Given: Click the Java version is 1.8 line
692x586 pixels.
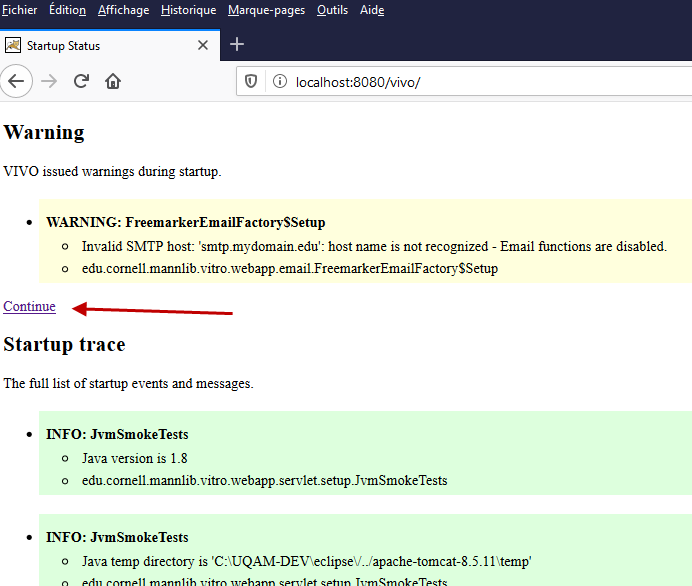Looking at the screenshot, I should click(x=135, y=458).
